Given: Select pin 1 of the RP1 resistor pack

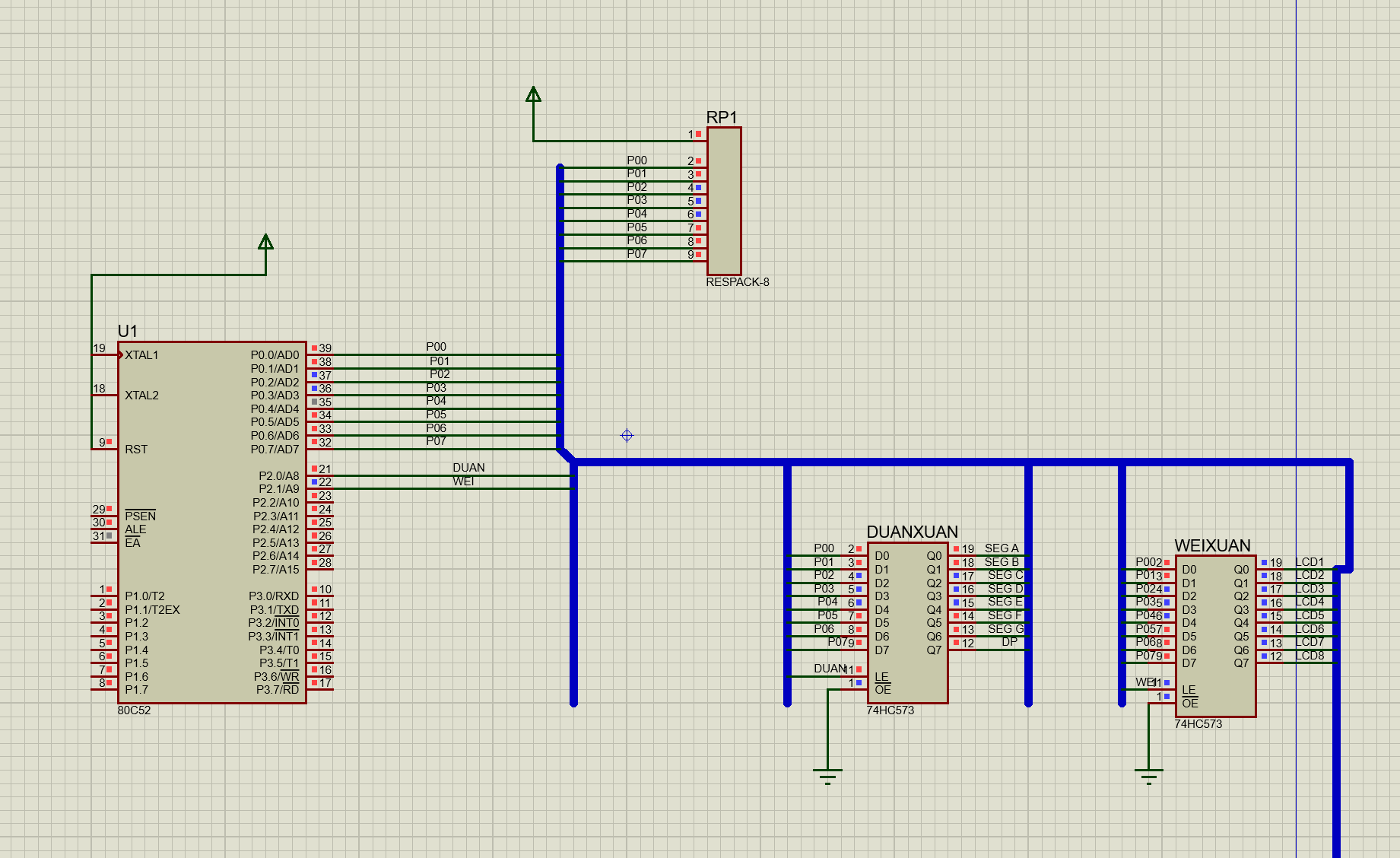Looking at the screenshot, I should (x=691, y=135).
